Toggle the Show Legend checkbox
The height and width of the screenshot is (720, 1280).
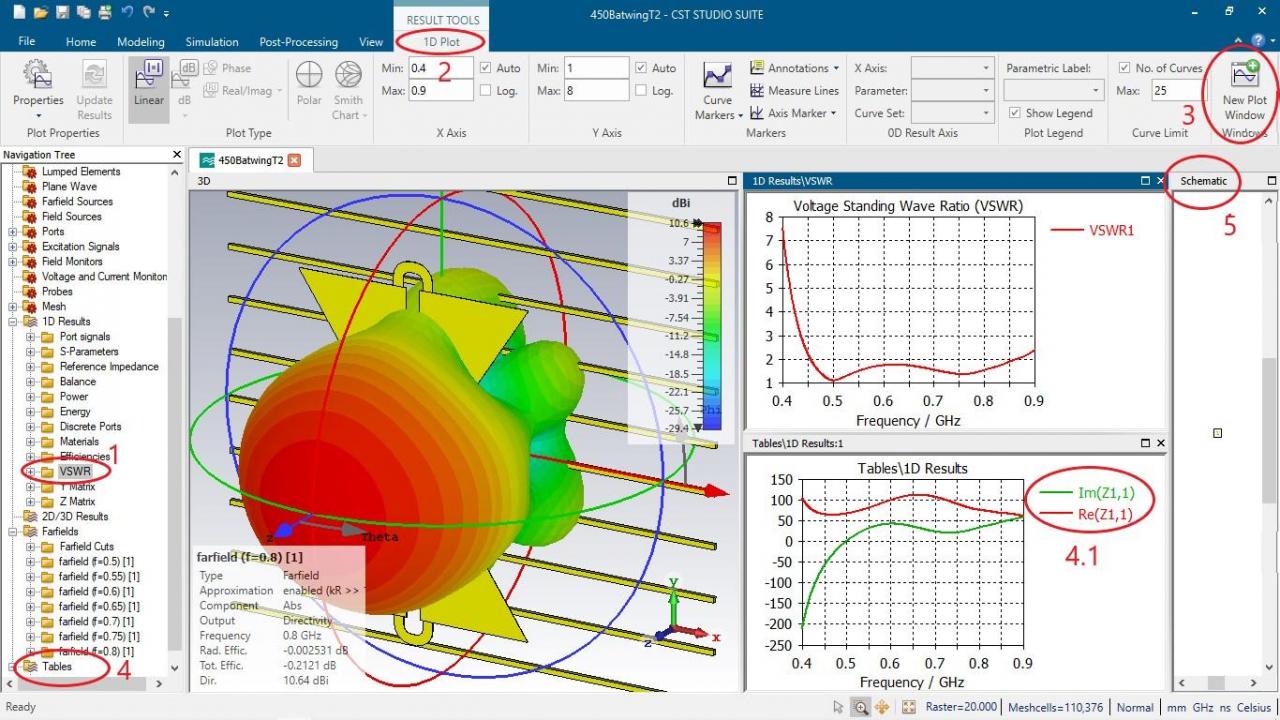(x=1017, y=113)
